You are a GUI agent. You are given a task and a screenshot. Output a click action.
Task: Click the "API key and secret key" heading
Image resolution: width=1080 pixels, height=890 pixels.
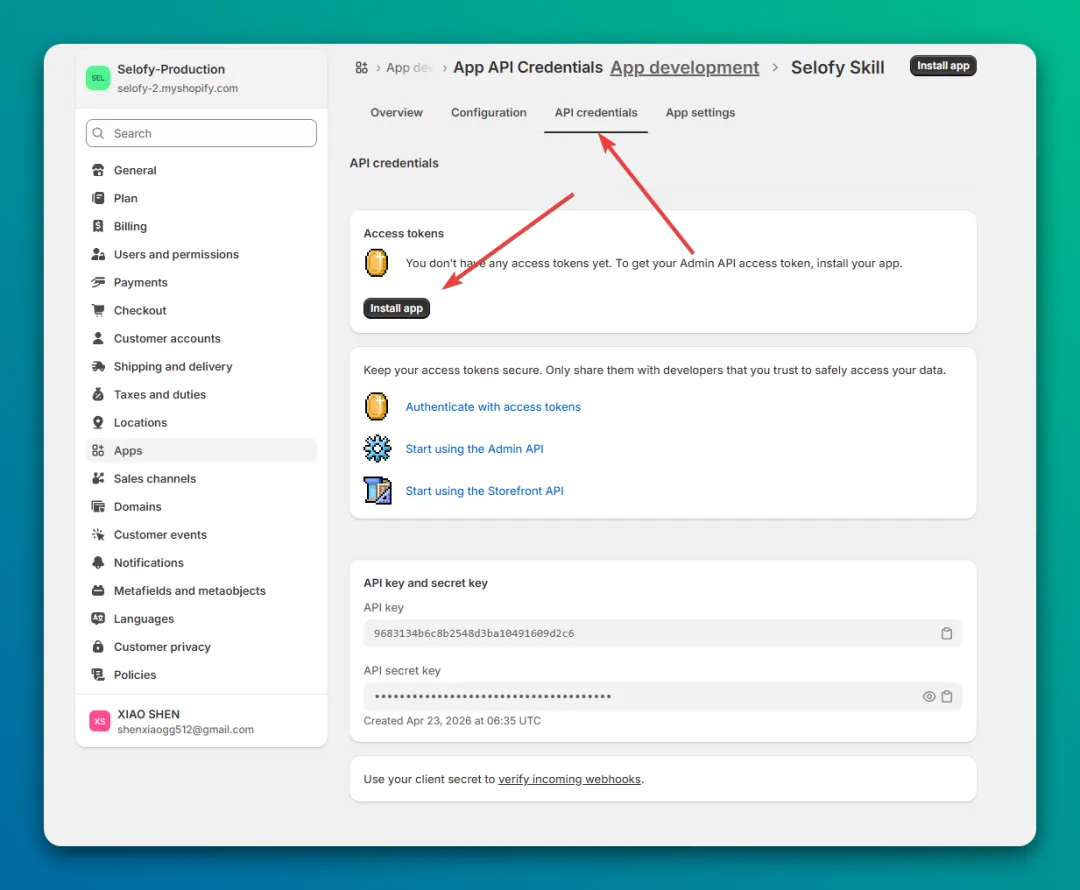click(426, 583)
